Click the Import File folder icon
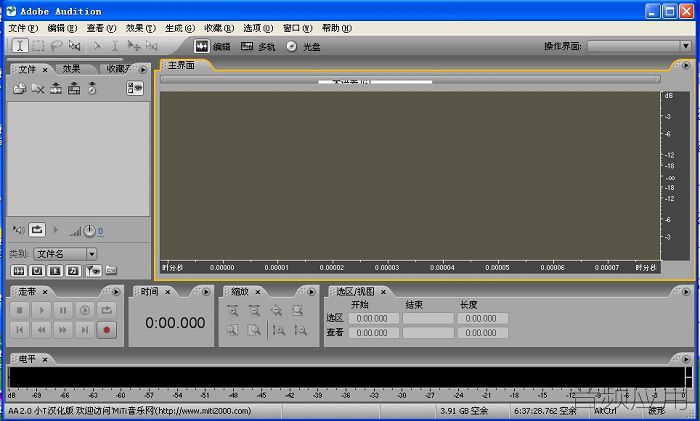 coord(19,88)
